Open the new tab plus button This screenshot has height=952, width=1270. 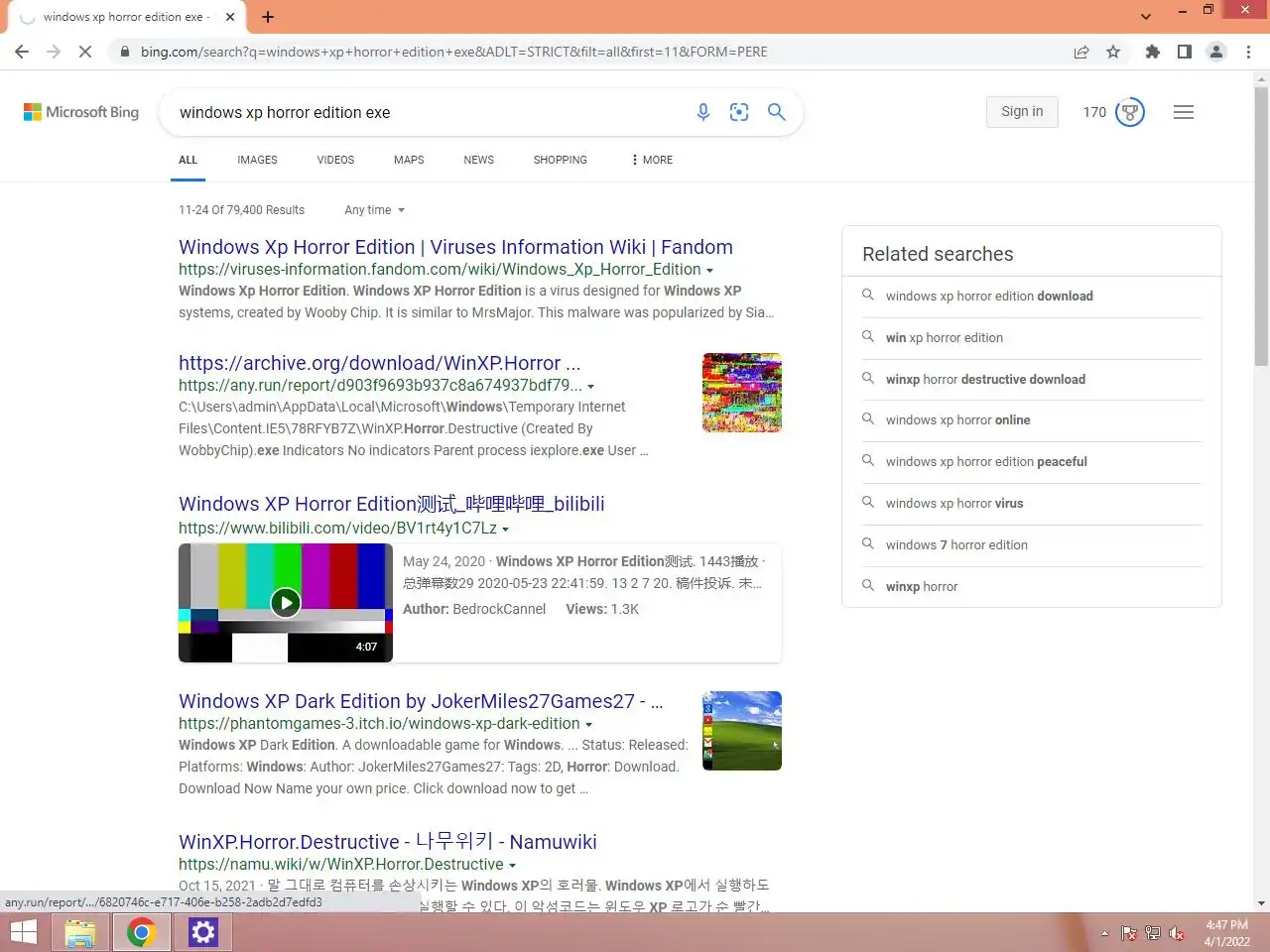[268, 17]
